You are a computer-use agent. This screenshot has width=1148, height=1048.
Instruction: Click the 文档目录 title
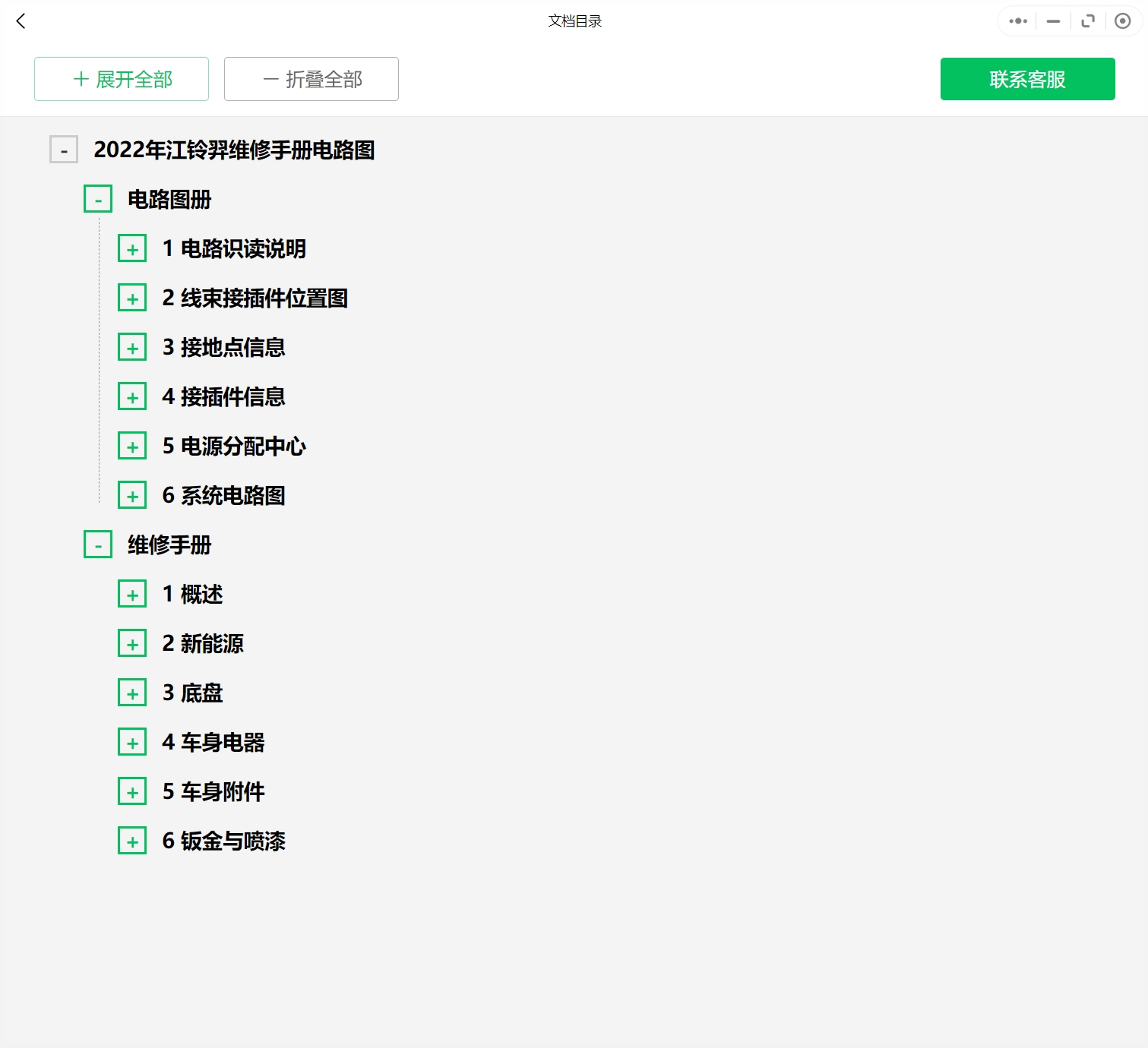pos(573,21)
